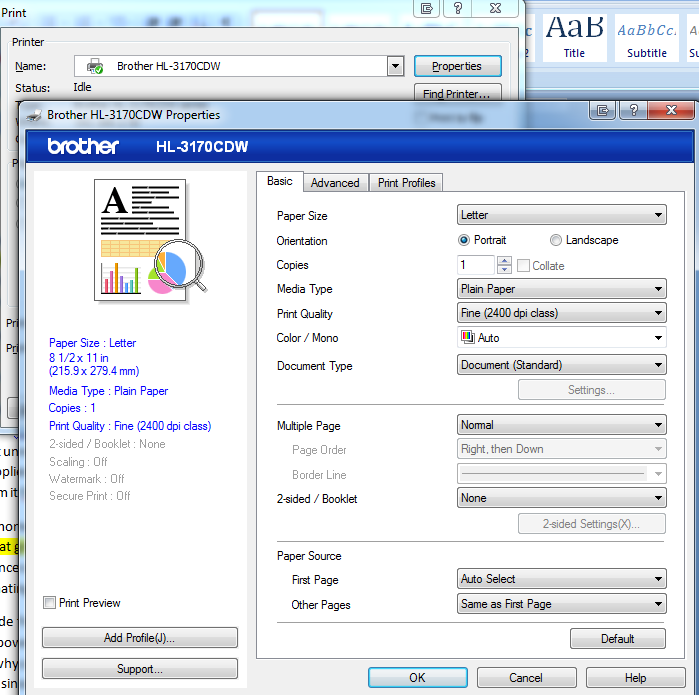This screenshot has height=695, width=699.
Task: Apply the Title style in Word ribbon
Action: coord(574,38)
